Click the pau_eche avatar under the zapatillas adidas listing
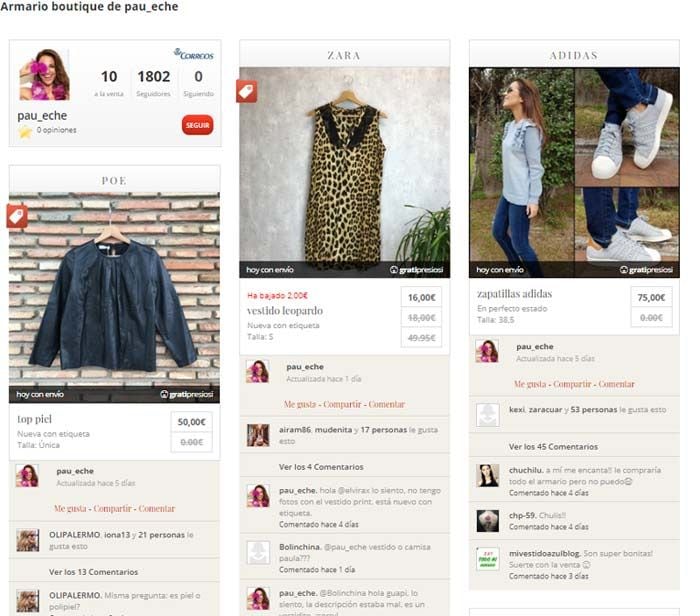Viewport: 700px width, 616px height. coord(487,351)
